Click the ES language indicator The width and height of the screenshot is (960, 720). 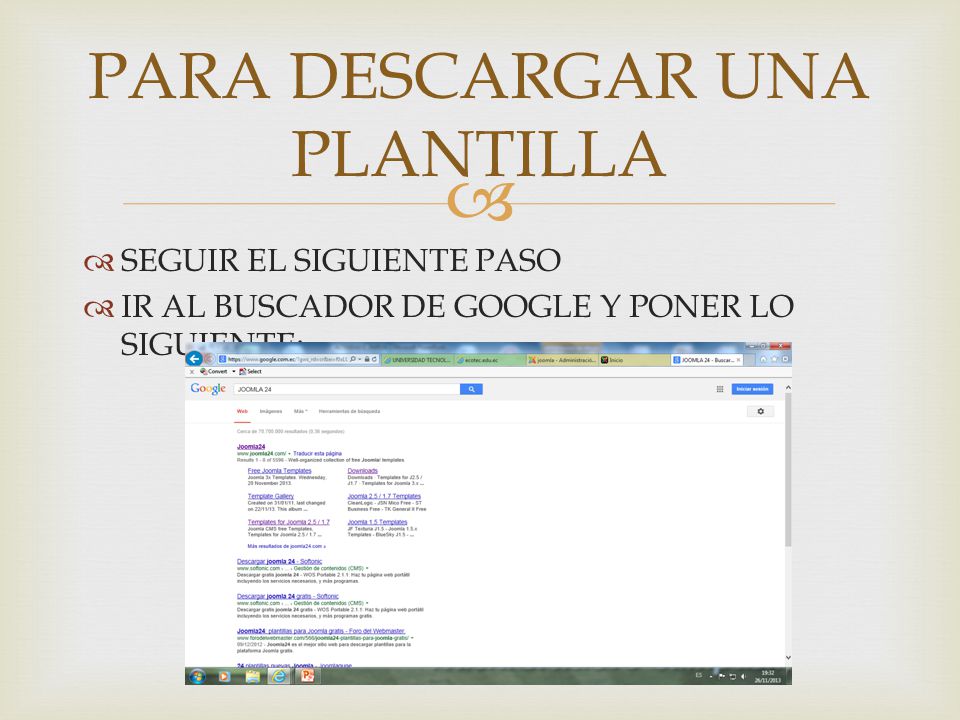(699, 676)
